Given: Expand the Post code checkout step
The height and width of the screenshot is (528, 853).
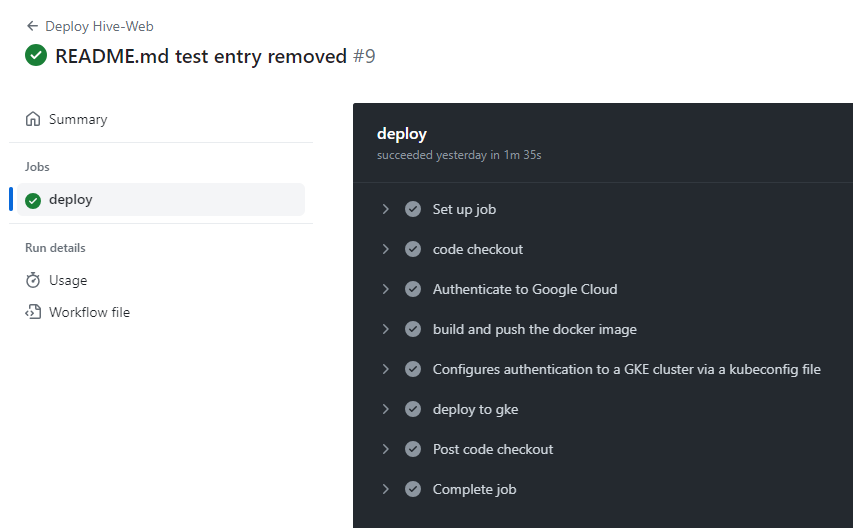Looking at the screenshot, I should [386, 449].
